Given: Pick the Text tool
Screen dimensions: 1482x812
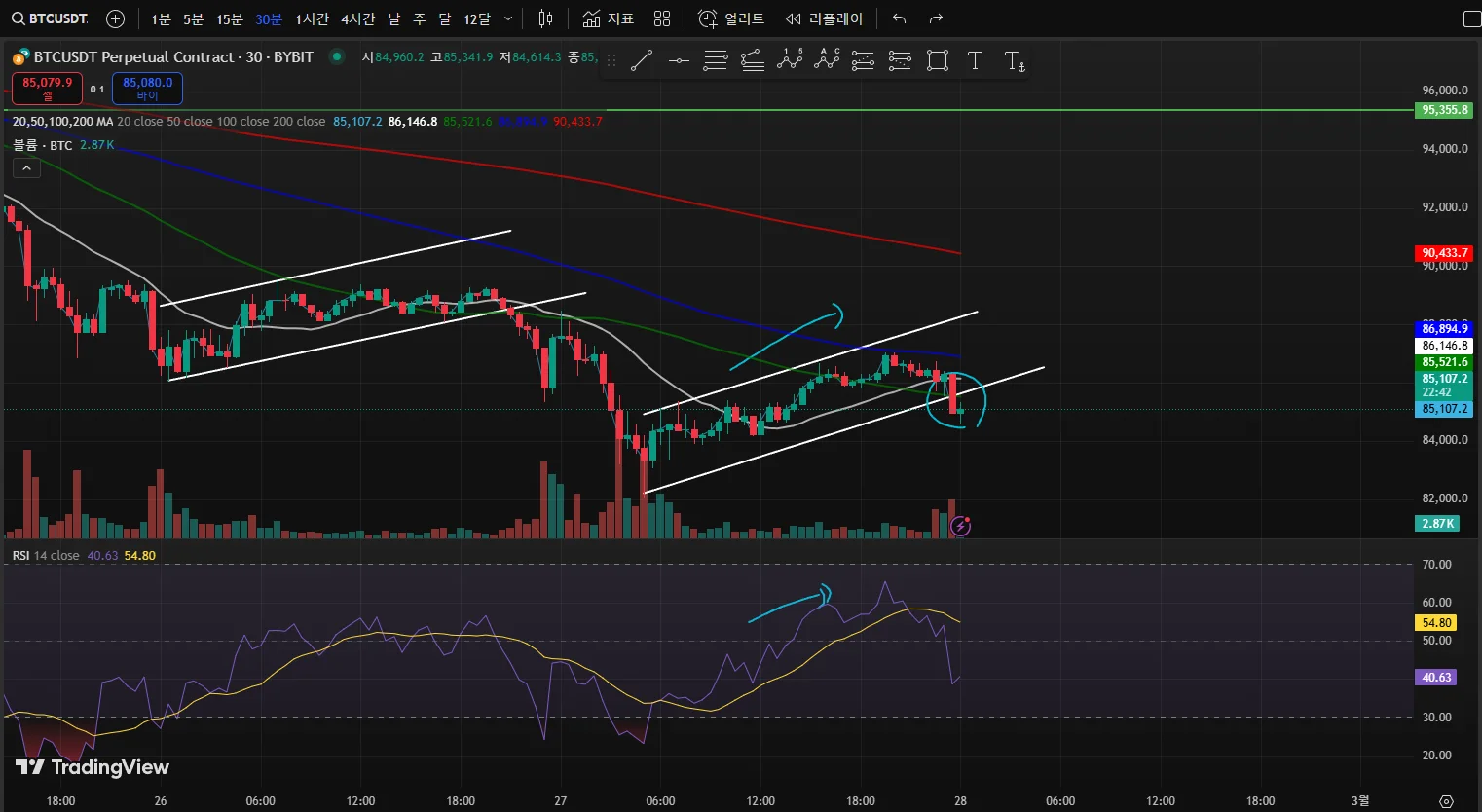Looking at the screenshot, I should (x=975, y=61).
